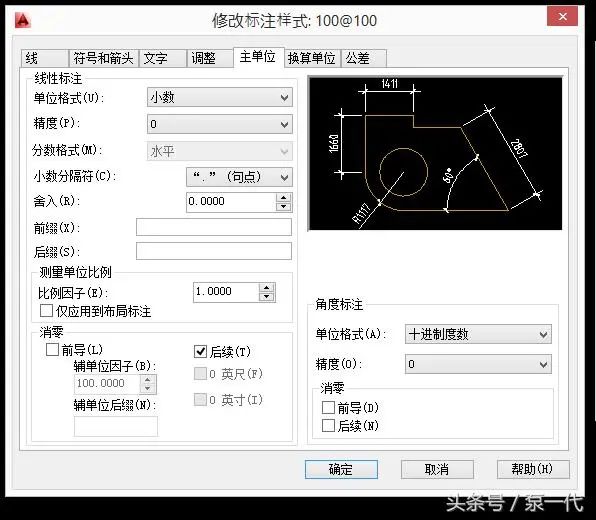Viewport: 596px width, 520px height.
Task: Increase 比例因子(E) with up arrow
Action: click(267, 288)
